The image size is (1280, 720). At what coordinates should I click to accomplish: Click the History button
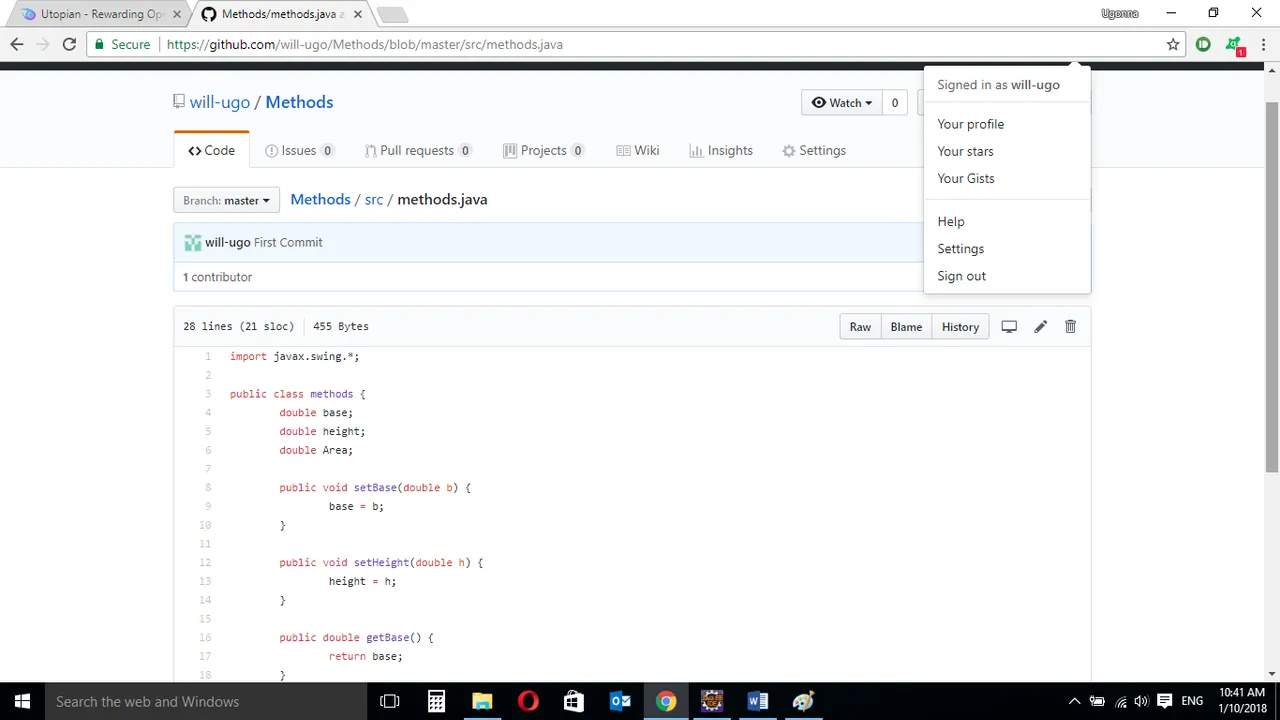tap(960, 326)
